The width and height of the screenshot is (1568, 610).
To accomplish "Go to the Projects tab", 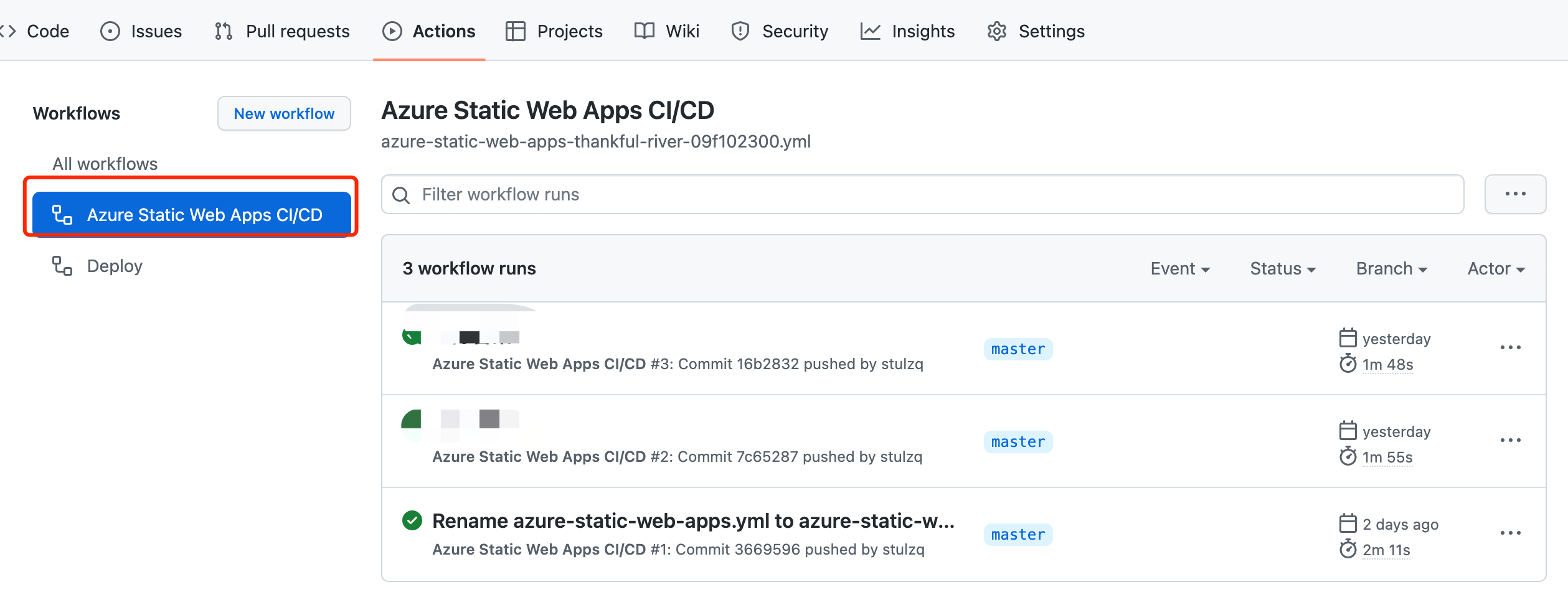I will 554,31.
